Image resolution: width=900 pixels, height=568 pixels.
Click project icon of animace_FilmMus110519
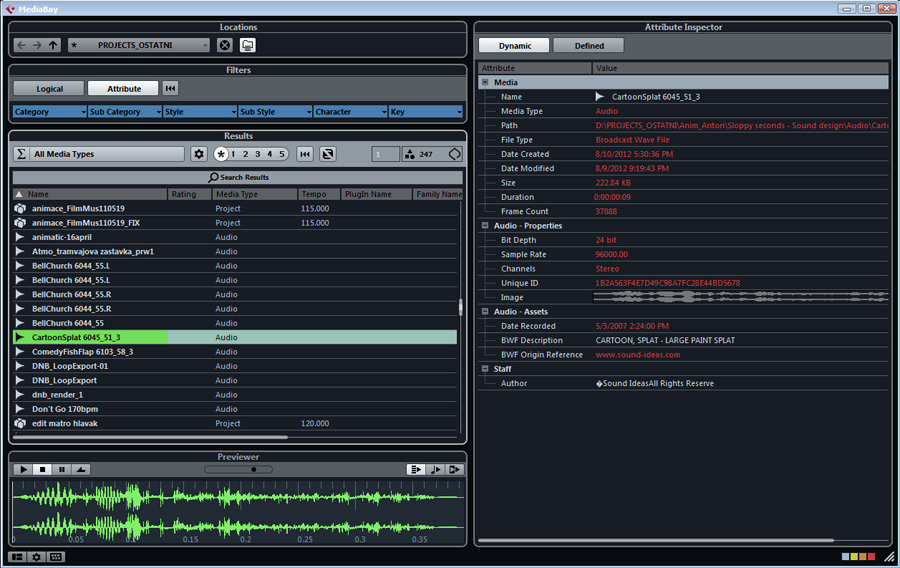tap(20, 208)
